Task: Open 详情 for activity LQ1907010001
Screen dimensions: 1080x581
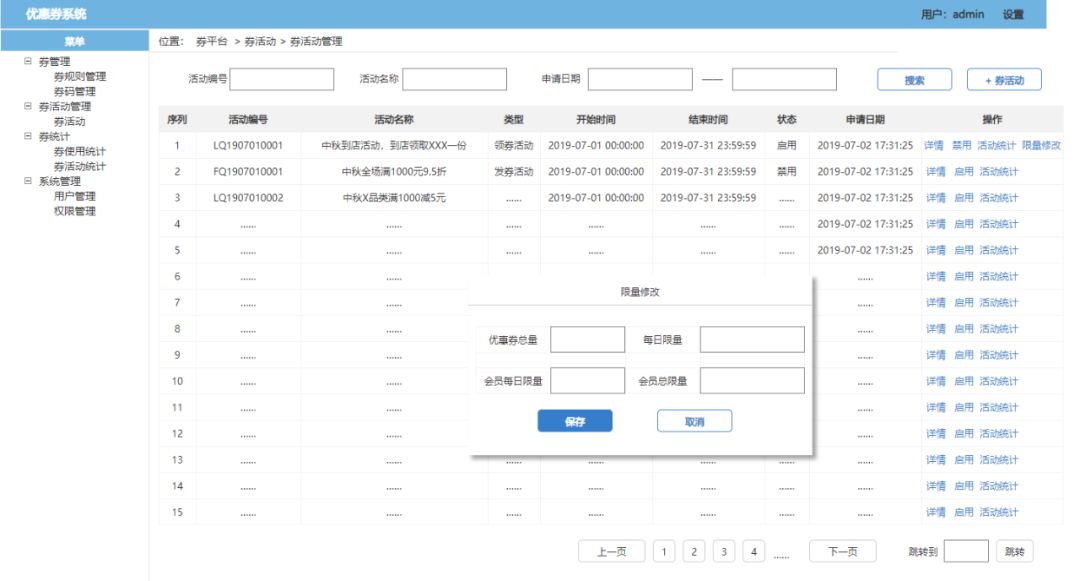Action: (x=931, y=145)
